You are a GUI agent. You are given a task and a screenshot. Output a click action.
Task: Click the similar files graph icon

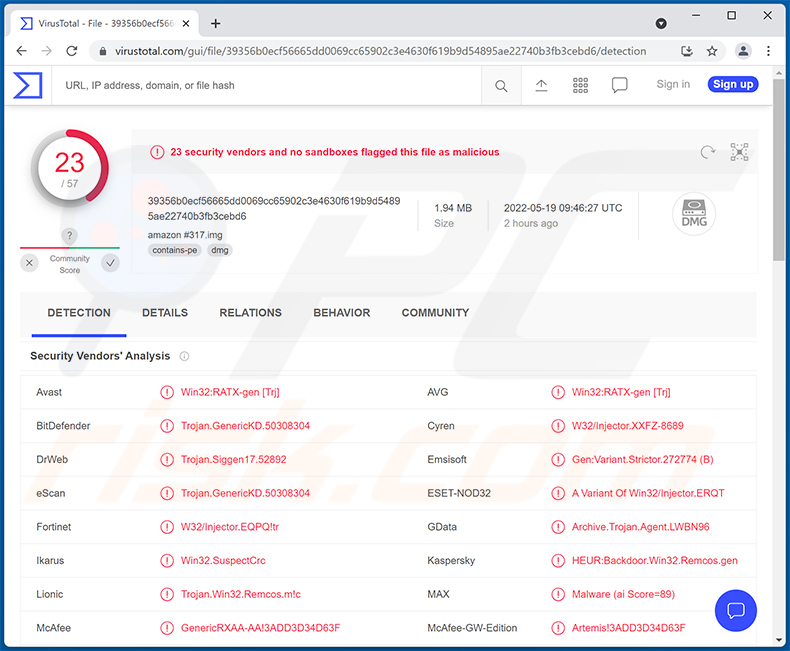click(x=739, y=152)
